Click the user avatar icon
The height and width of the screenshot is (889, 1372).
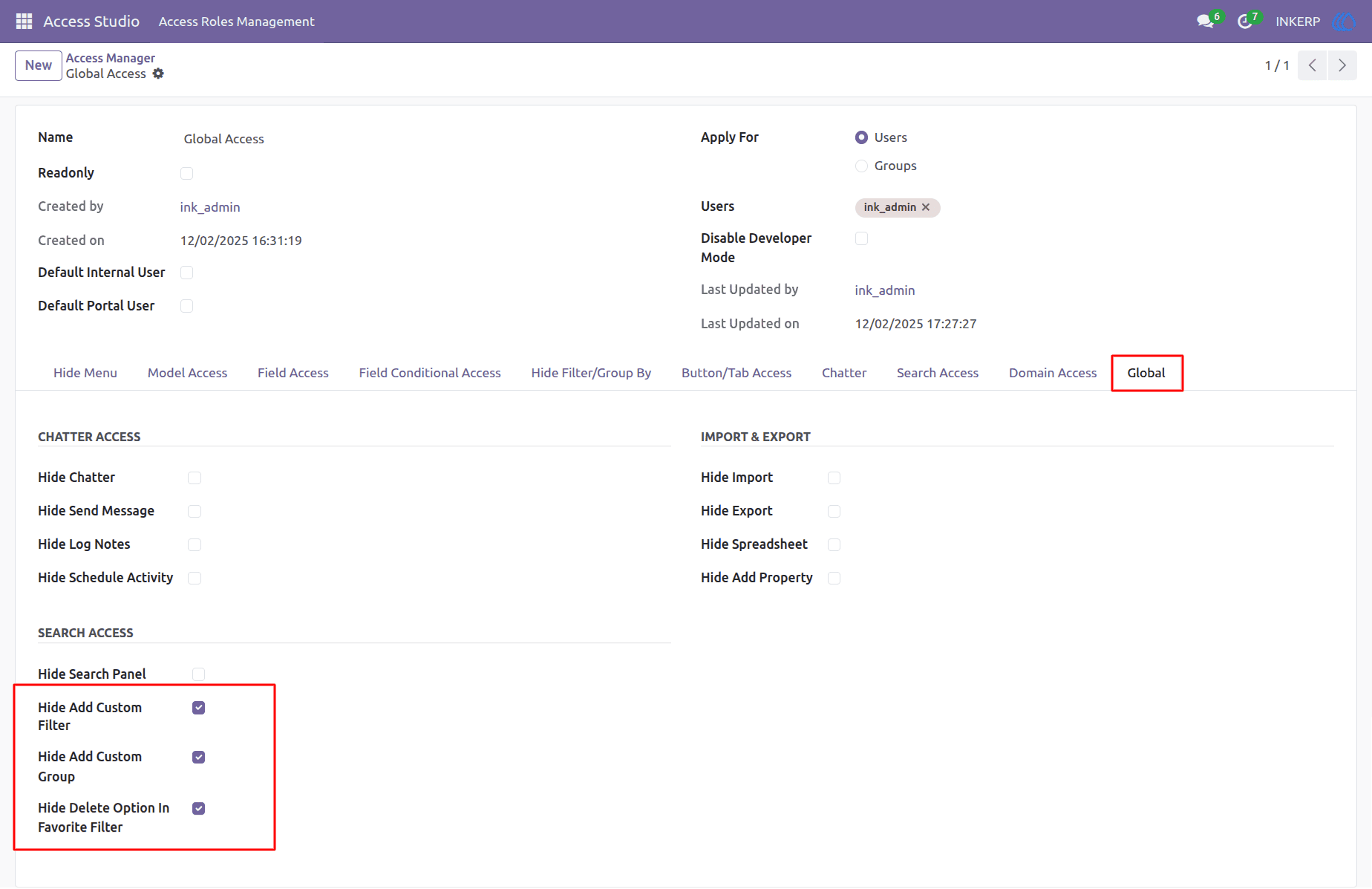tap(1344, 22)
